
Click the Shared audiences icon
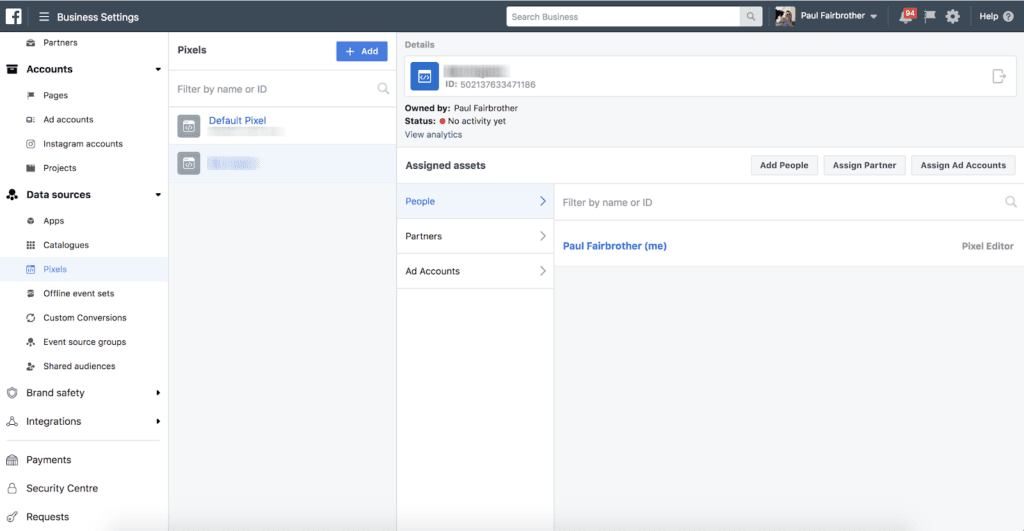coord(30,366)
